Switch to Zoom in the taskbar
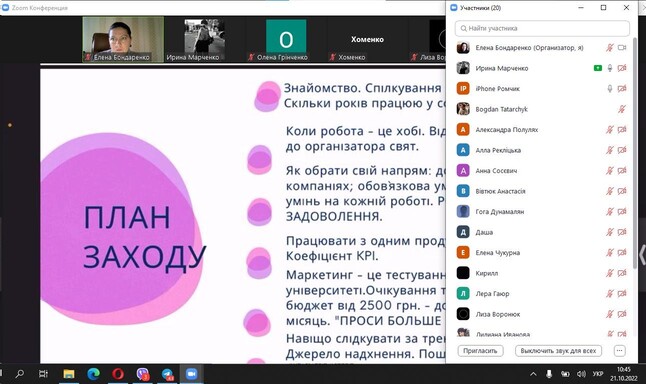This screenshot has width=646, height=384. [191, 374]
